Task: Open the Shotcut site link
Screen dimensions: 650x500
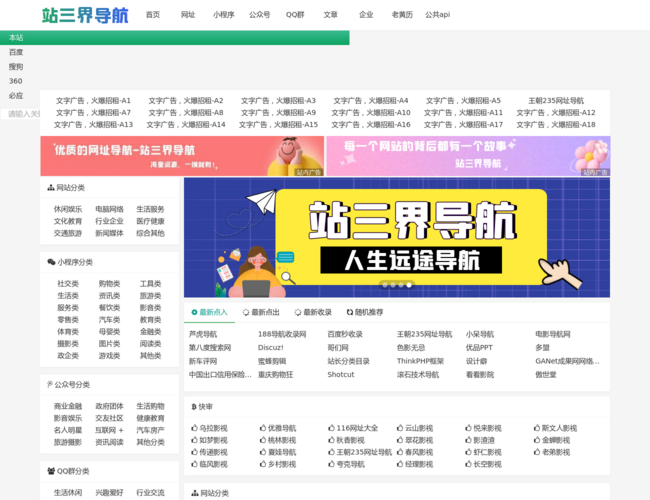Action: tap(341, 374)
